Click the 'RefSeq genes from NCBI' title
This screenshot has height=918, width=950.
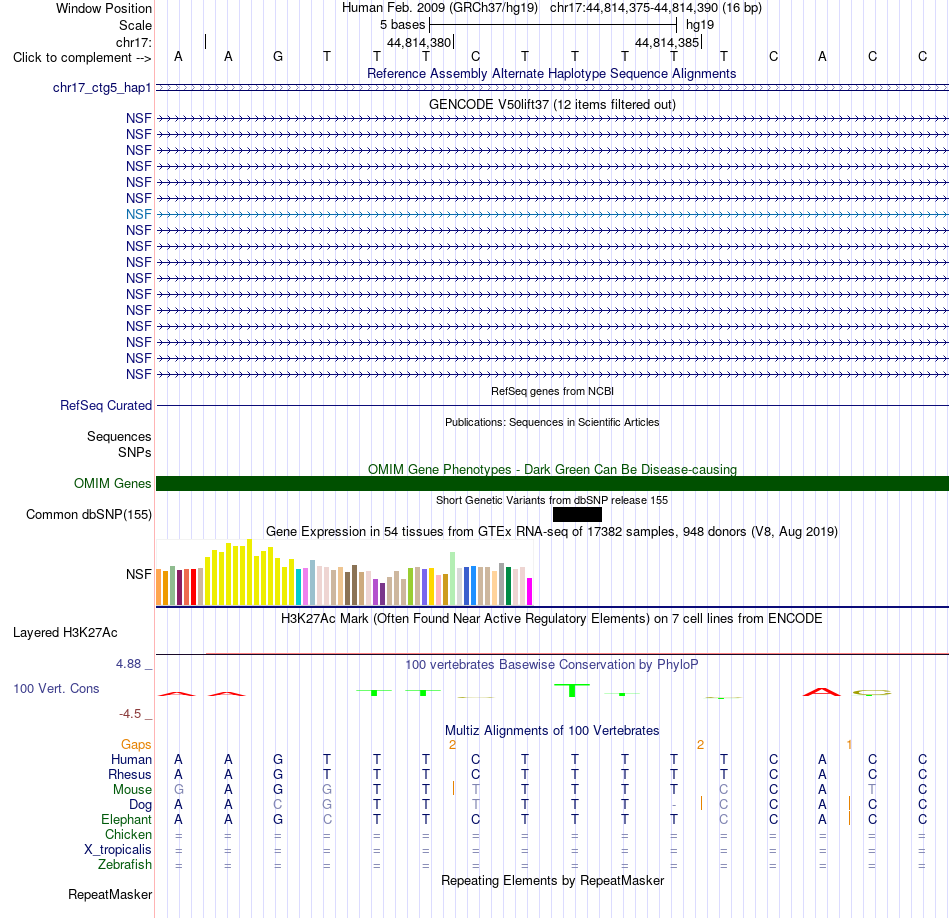click(553, 391)
